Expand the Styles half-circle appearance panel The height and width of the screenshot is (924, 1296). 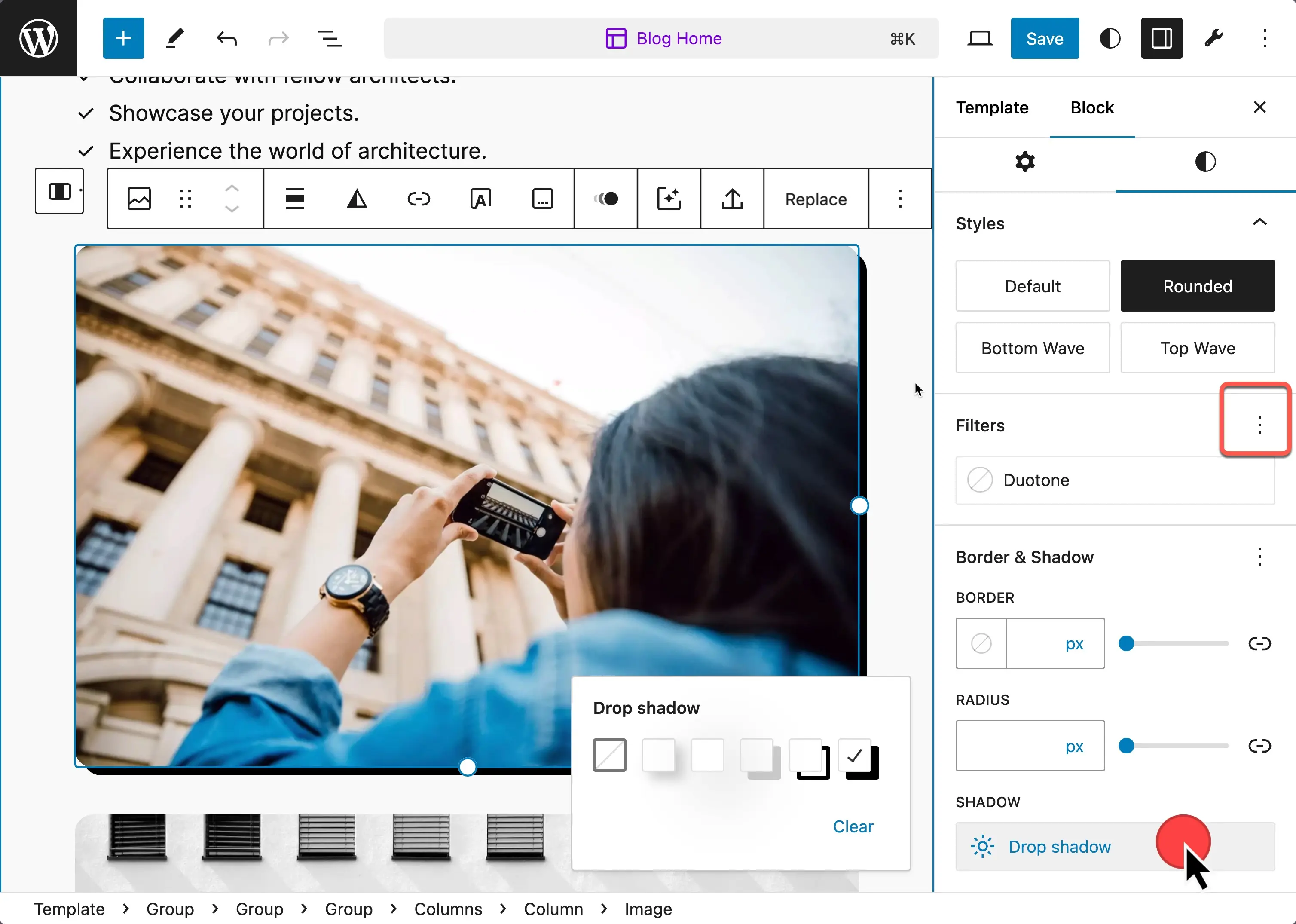1204,161
